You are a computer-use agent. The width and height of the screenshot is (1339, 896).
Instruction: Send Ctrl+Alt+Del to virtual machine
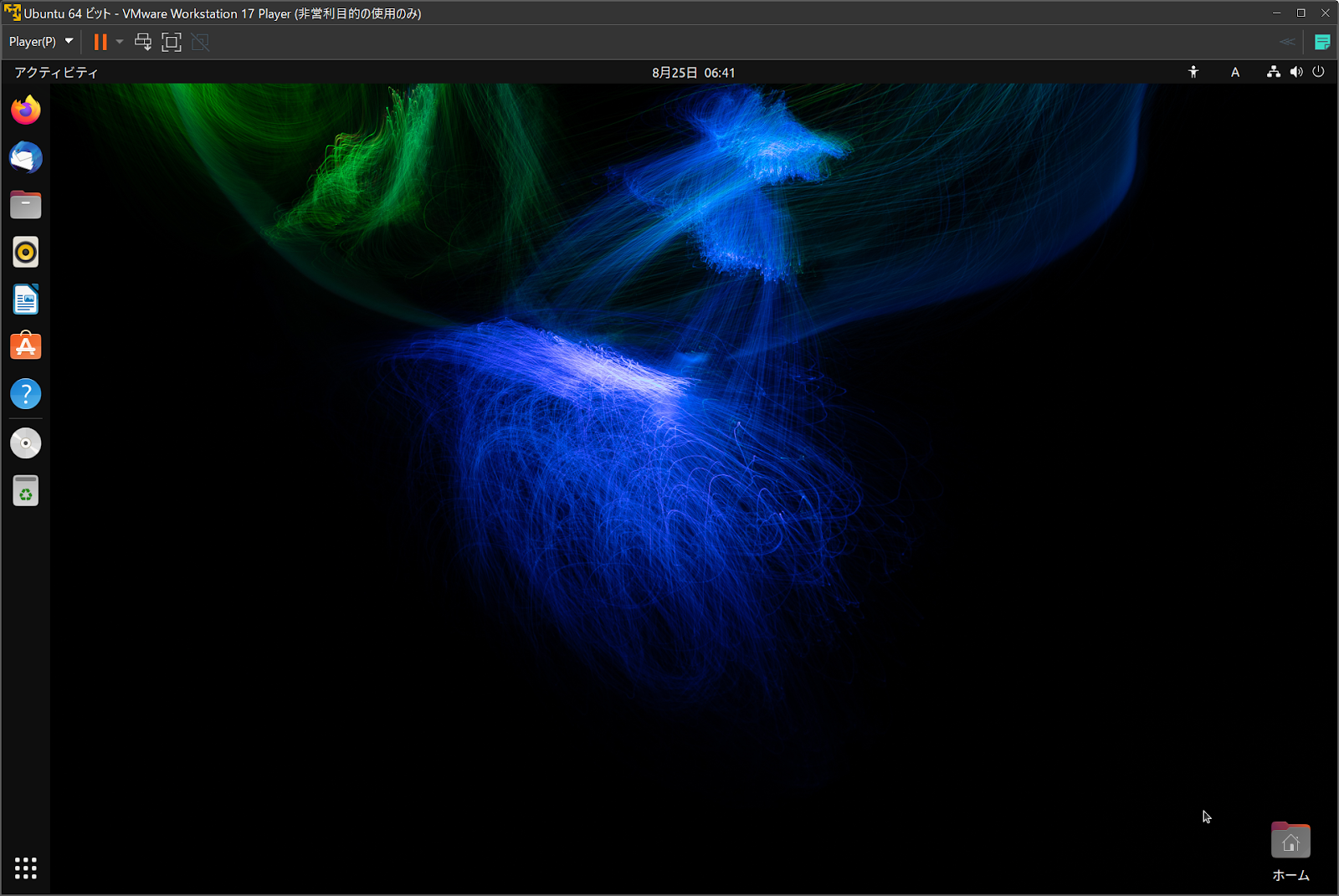(x=143, y=42)
